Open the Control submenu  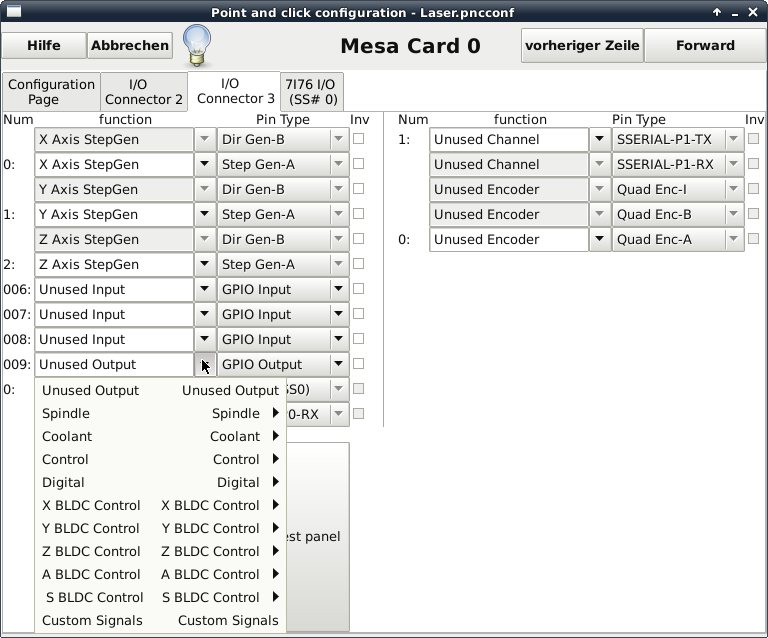pos(160,459)
